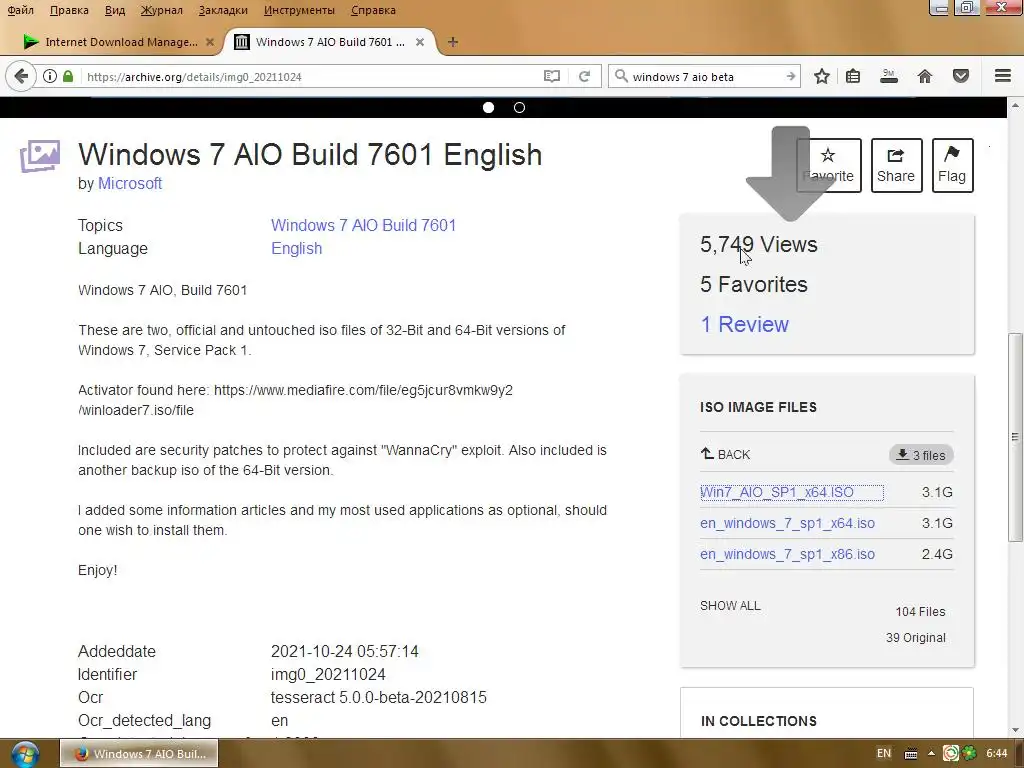The width and height of the screenshot is (1024, 768).
Task: Click the English language link
Action: tap(296, 249)
